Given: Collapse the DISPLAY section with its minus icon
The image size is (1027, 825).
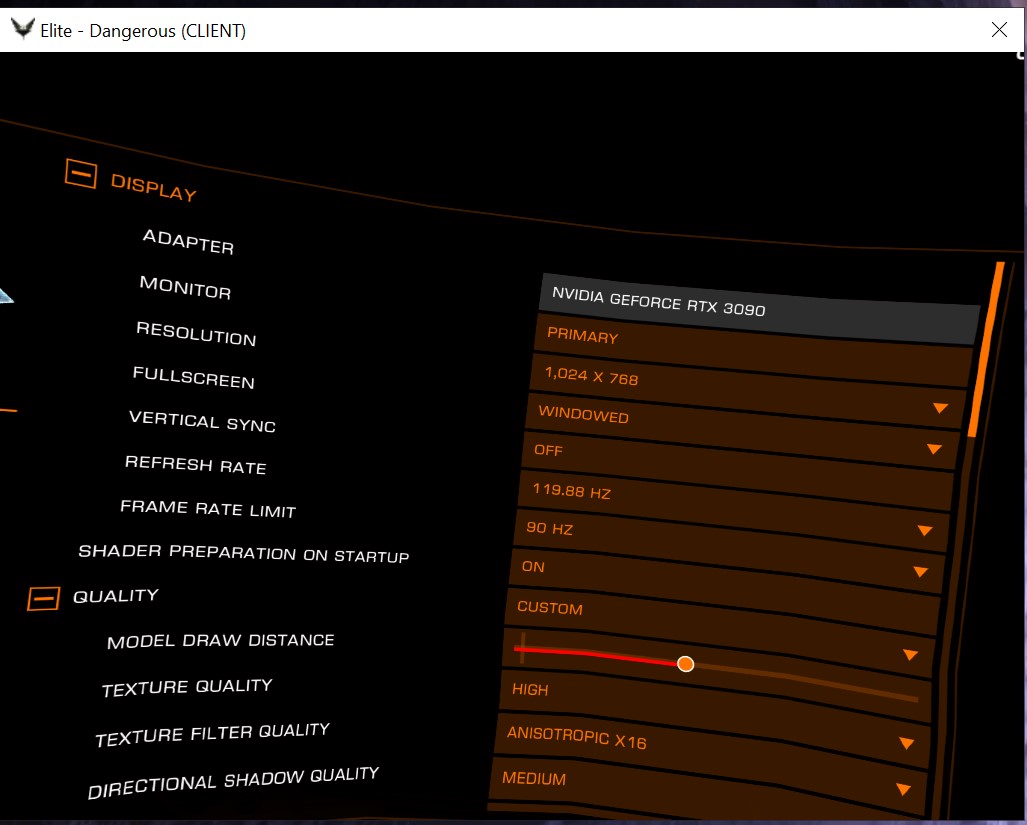Looking at the screenshot, I should pyautogui.click(x=81, y=174).
